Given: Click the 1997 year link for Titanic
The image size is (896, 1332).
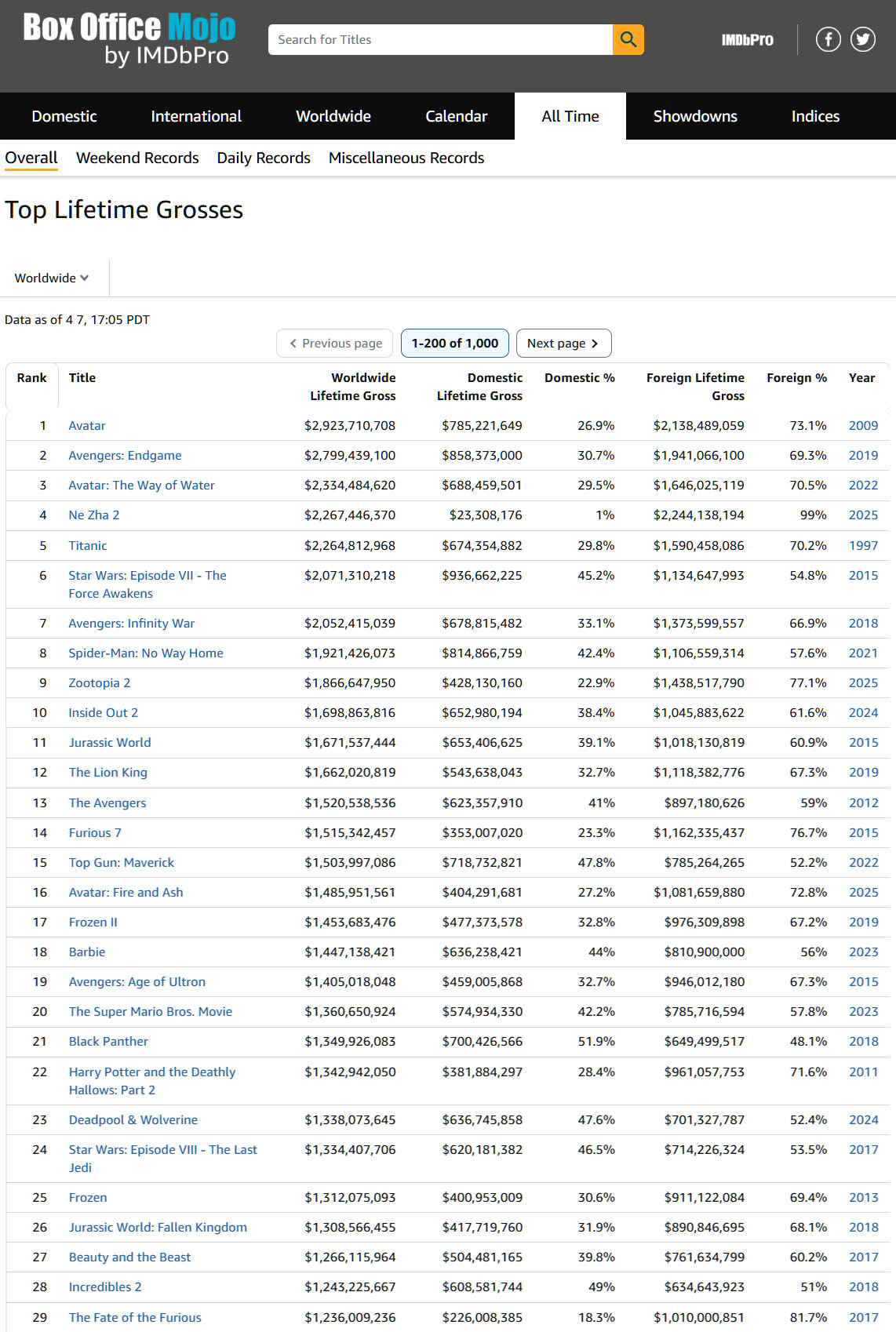Looking at the screenshot, I should pos(863,545).
